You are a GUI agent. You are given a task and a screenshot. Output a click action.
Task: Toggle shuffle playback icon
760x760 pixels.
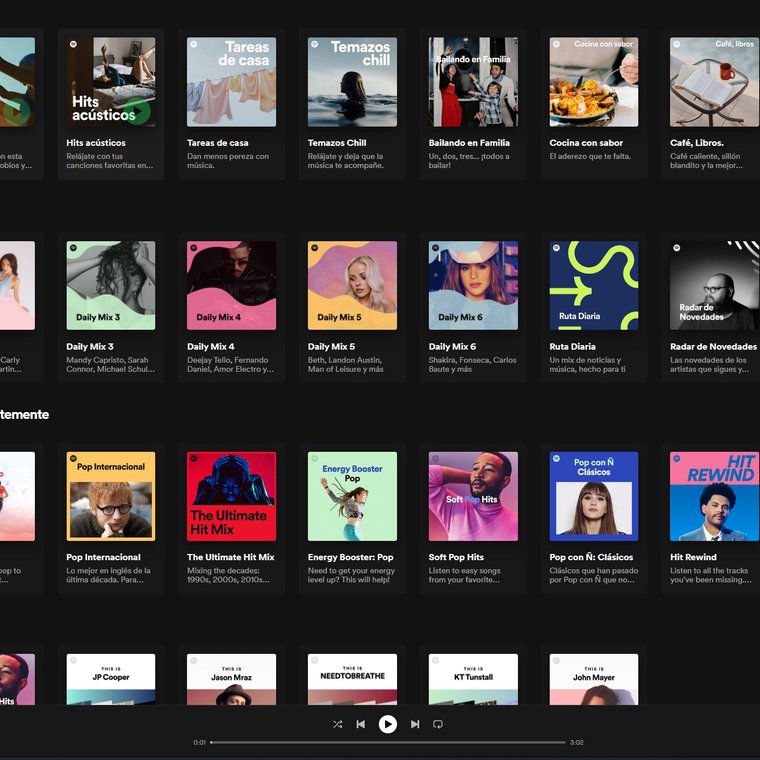[x=337, y=724]
